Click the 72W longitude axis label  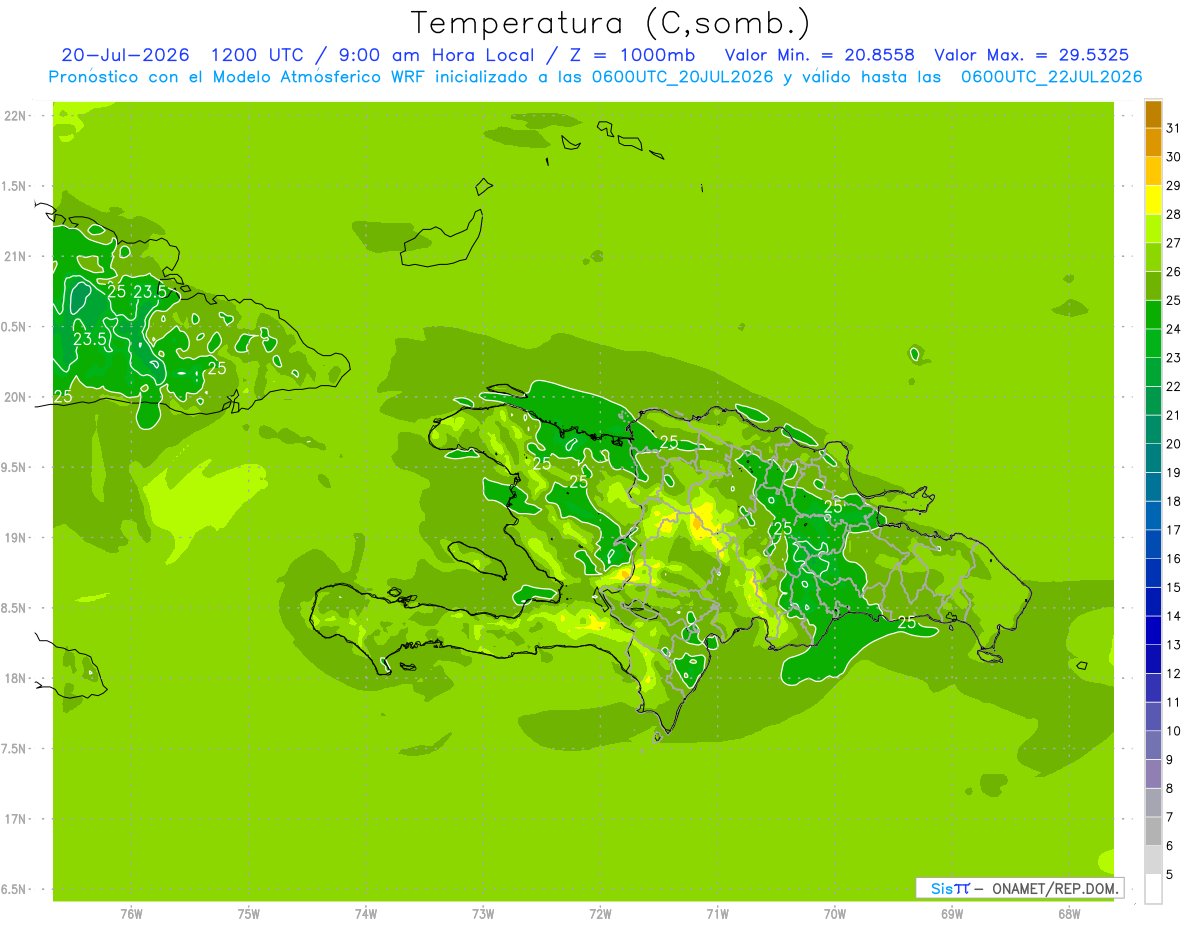(x=600, y=913)
